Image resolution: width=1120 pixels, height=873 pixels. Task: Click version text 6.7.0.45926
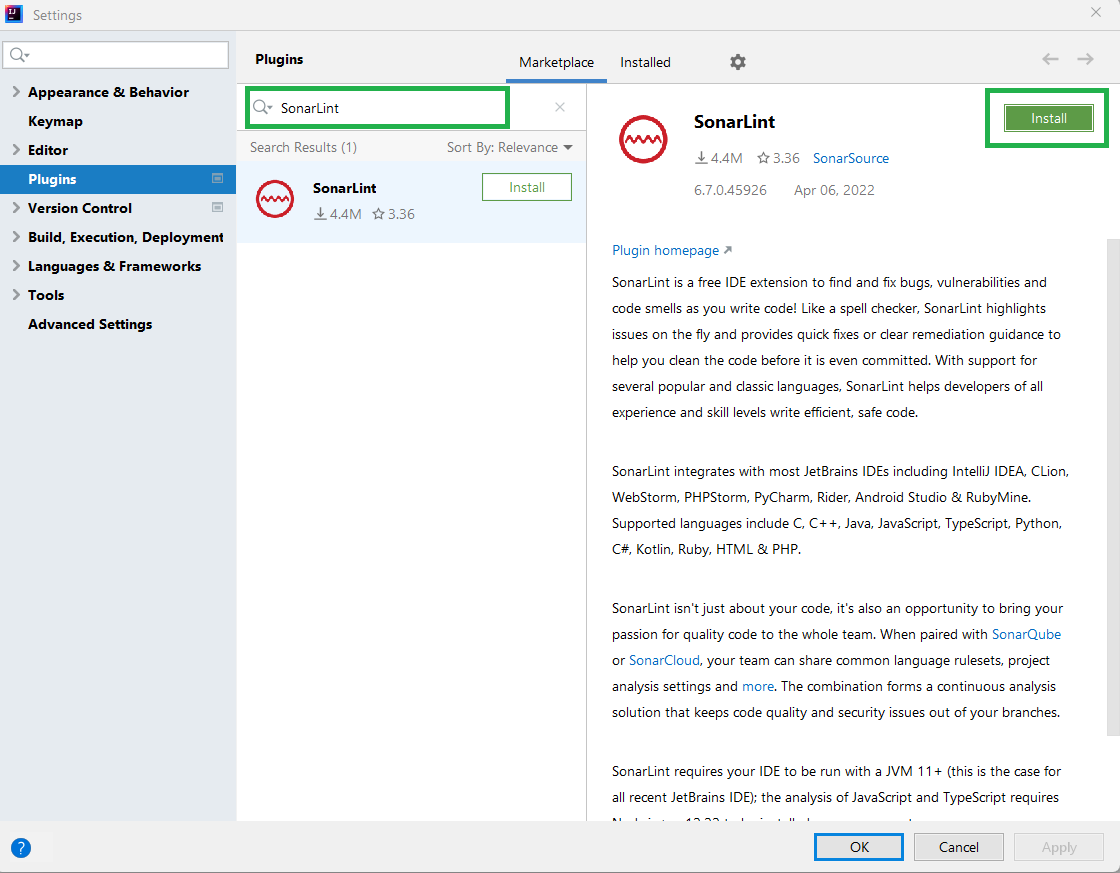click(730, 190)
